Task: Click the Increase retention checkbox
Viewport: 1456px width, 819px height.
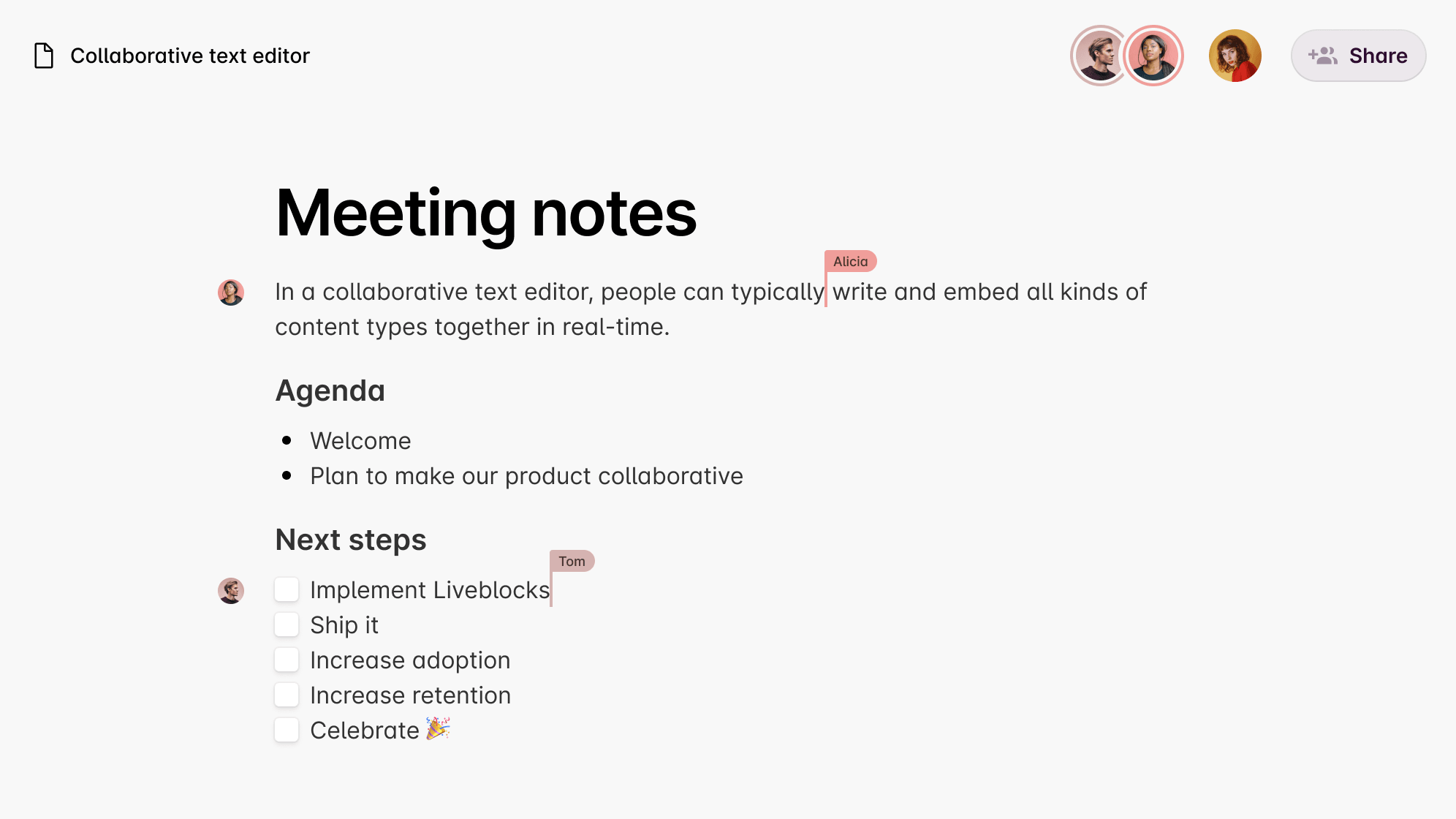Action: (x=286, y=694)
